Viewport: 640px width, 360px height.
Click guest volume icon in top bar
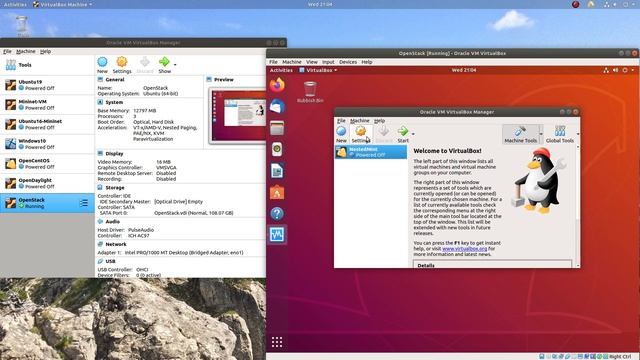(x=615, y=70)
